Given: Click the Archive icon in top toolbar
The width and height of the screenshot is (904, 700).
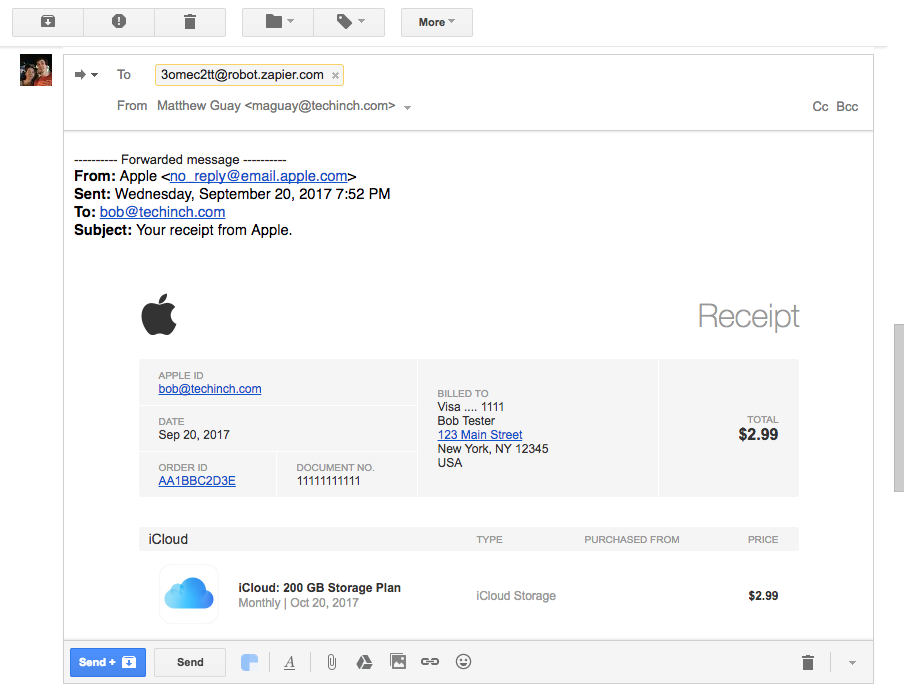Looking at the screenshot, I should (x=48, y=22).
